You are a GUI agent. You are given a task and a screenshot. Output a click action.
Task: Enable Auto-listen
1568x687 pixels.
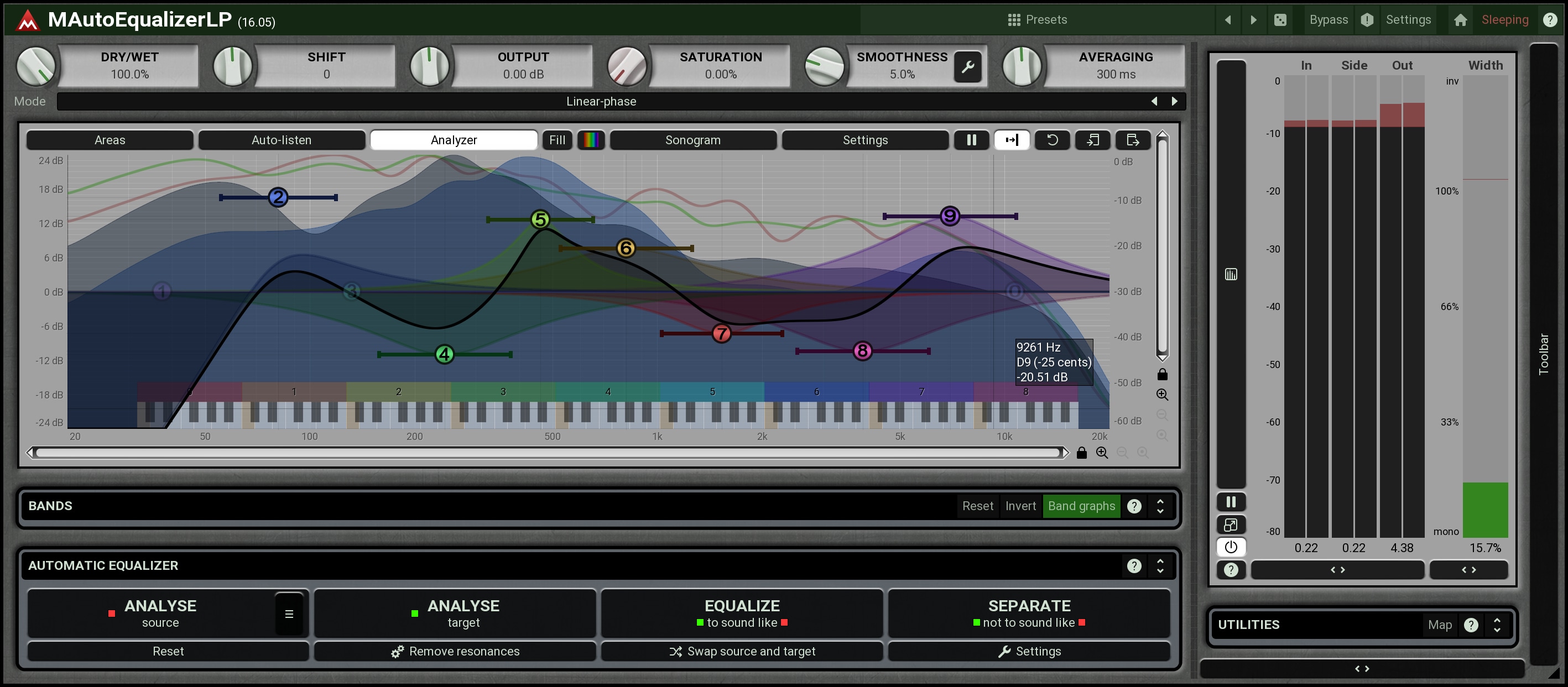tap(281, 140)
